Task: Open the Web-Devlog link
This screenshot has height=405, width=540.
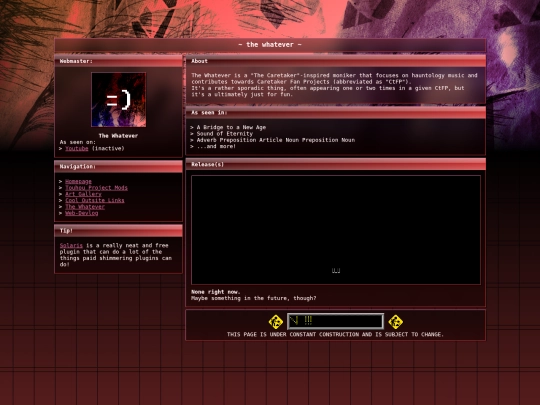Action: coord(82,213)
